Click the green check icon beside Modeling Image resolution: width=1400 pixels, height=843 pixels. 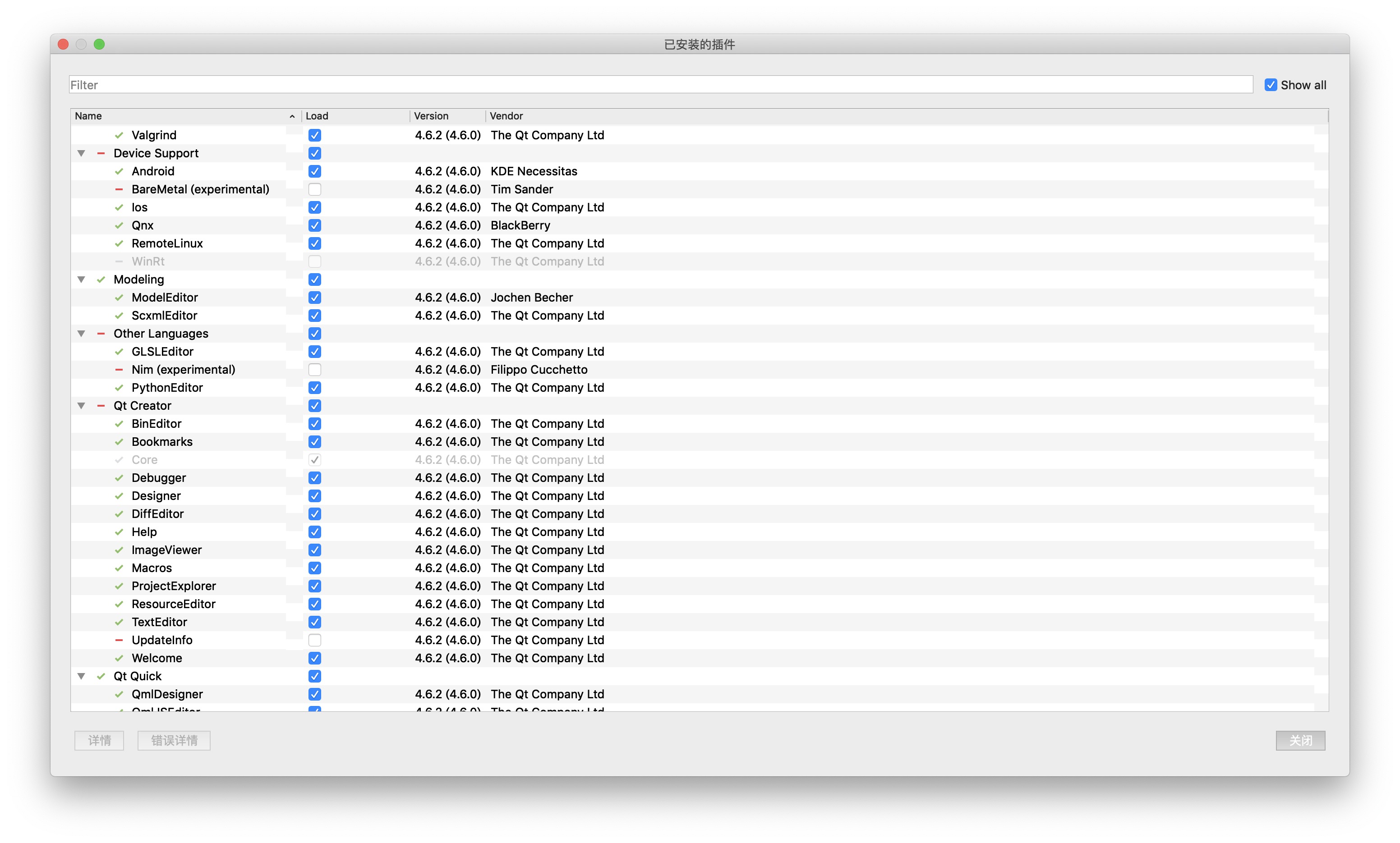coord(101,279)
